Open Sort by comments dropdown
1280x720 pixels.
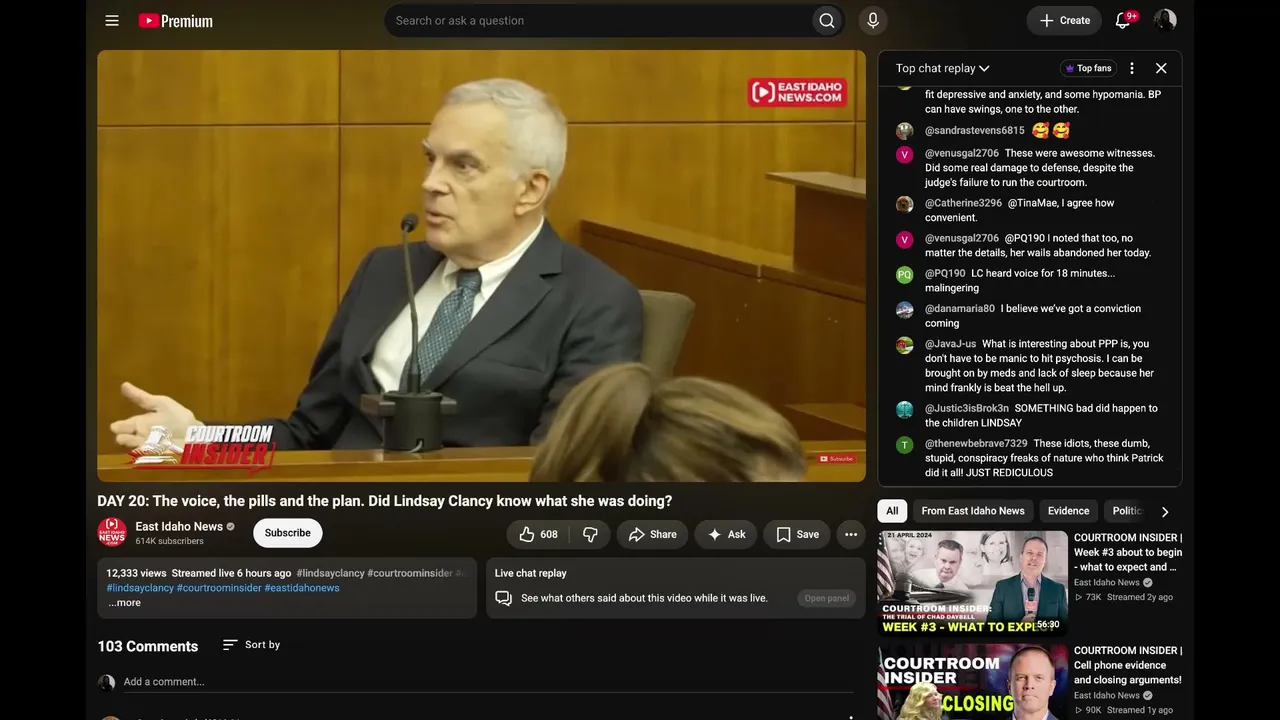pyautogui.click(x=251, y=645)
